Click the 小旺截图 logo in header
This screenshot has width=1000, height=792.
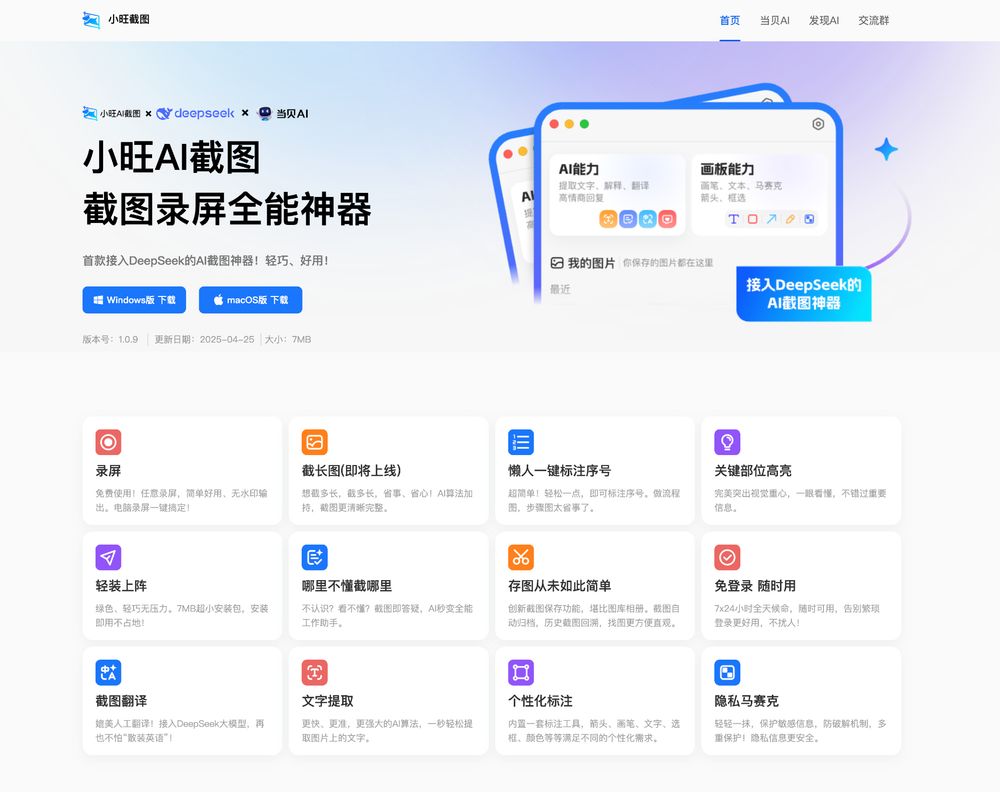115,20
